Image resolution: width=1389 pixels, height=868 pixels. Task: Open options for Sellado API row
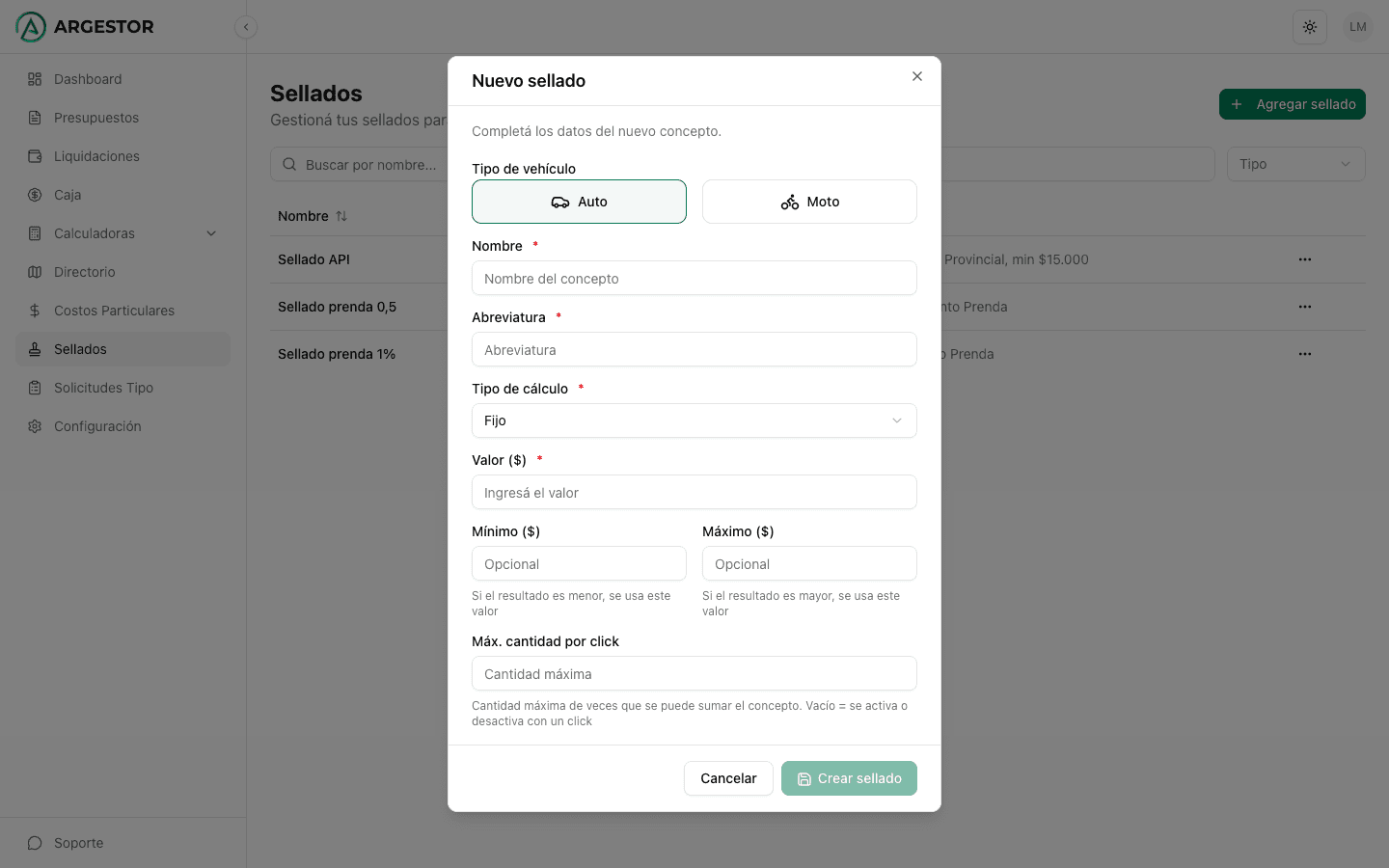click(x=1304, y=259)
